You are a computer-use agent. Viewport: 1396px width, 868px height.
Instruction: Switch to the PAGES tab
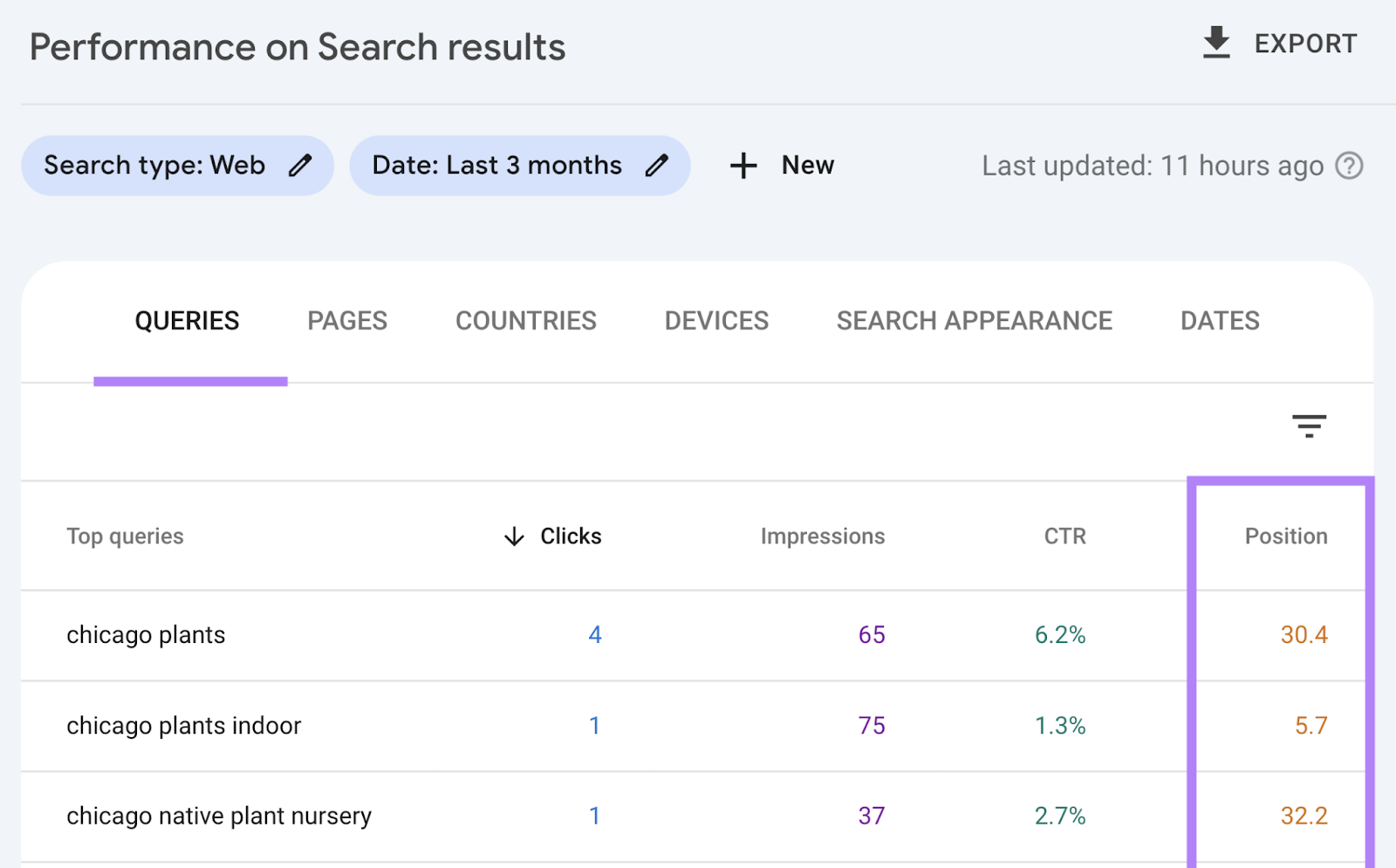click(346, 320)
